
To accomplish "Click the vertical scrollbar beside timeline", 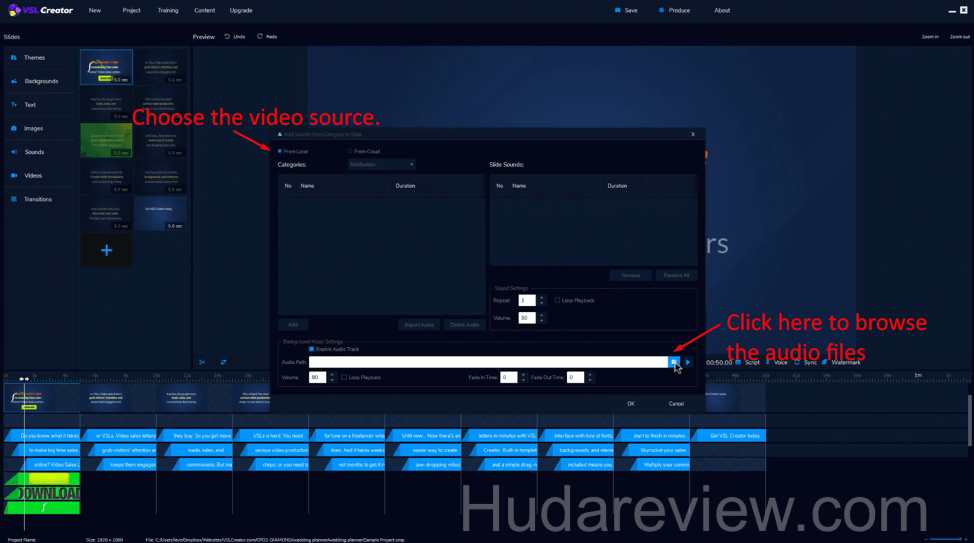I will point(969,420).
